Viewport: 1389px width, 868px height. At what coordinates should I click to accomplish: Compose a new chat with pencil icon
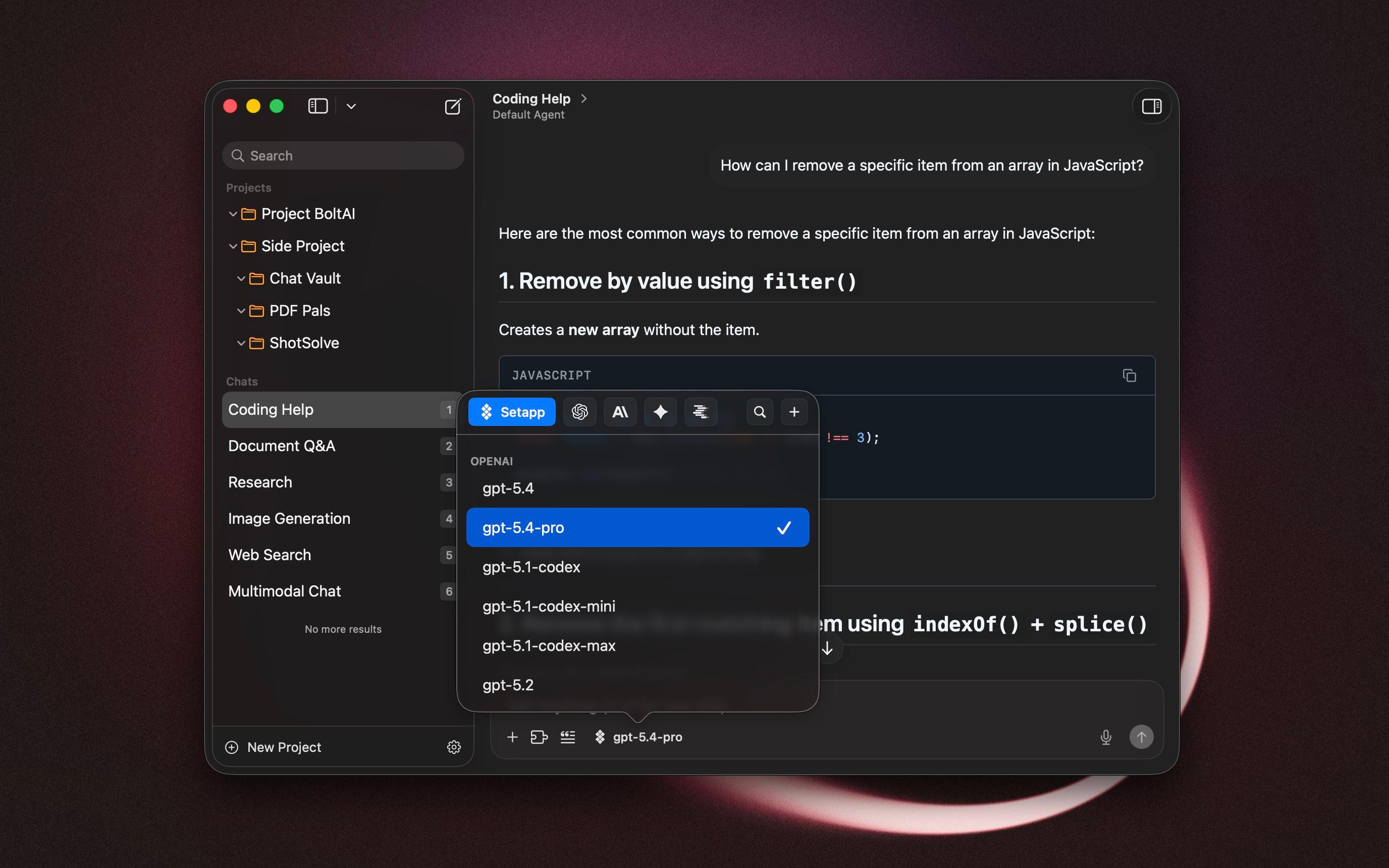[x=452, y=106]
